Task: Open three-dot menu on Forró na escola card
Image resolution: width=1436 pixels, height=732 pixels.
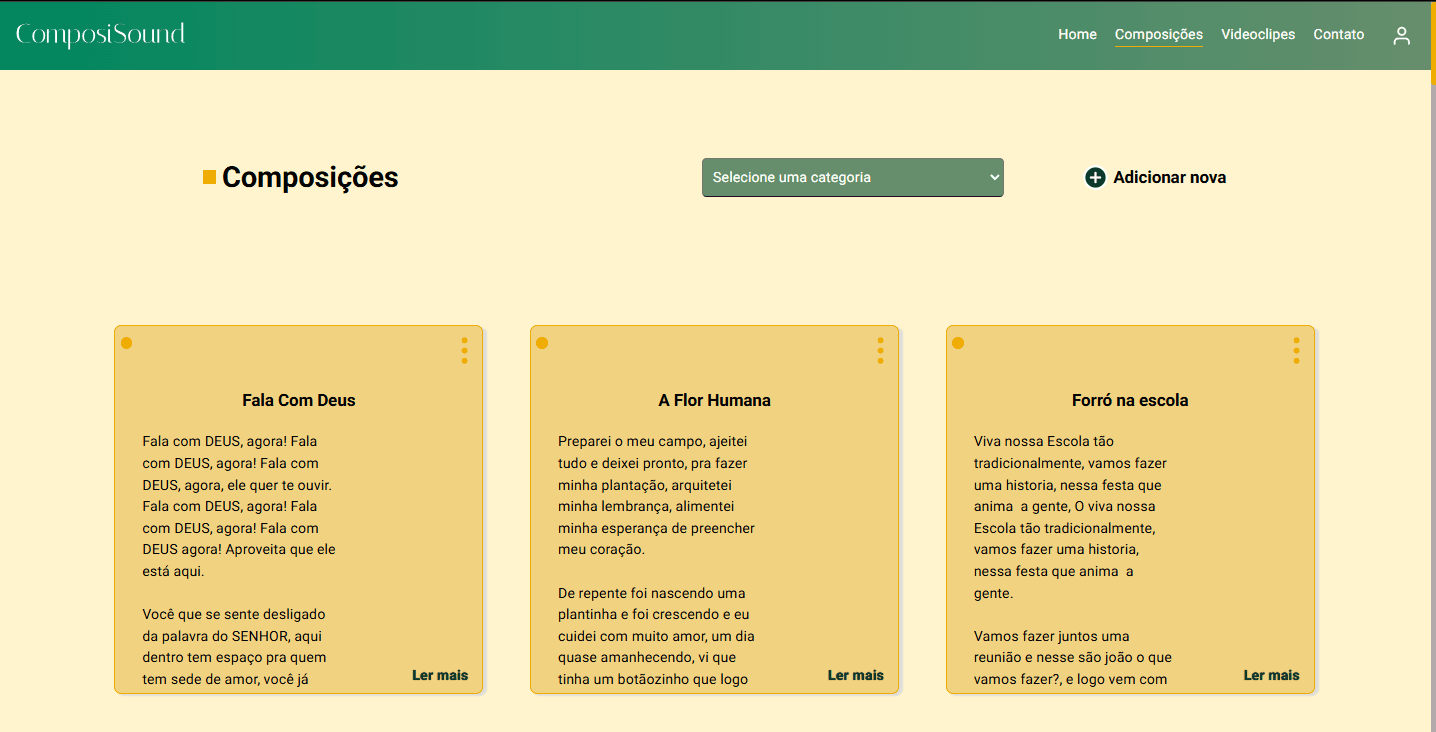Action: click(x=1296, y=350)
